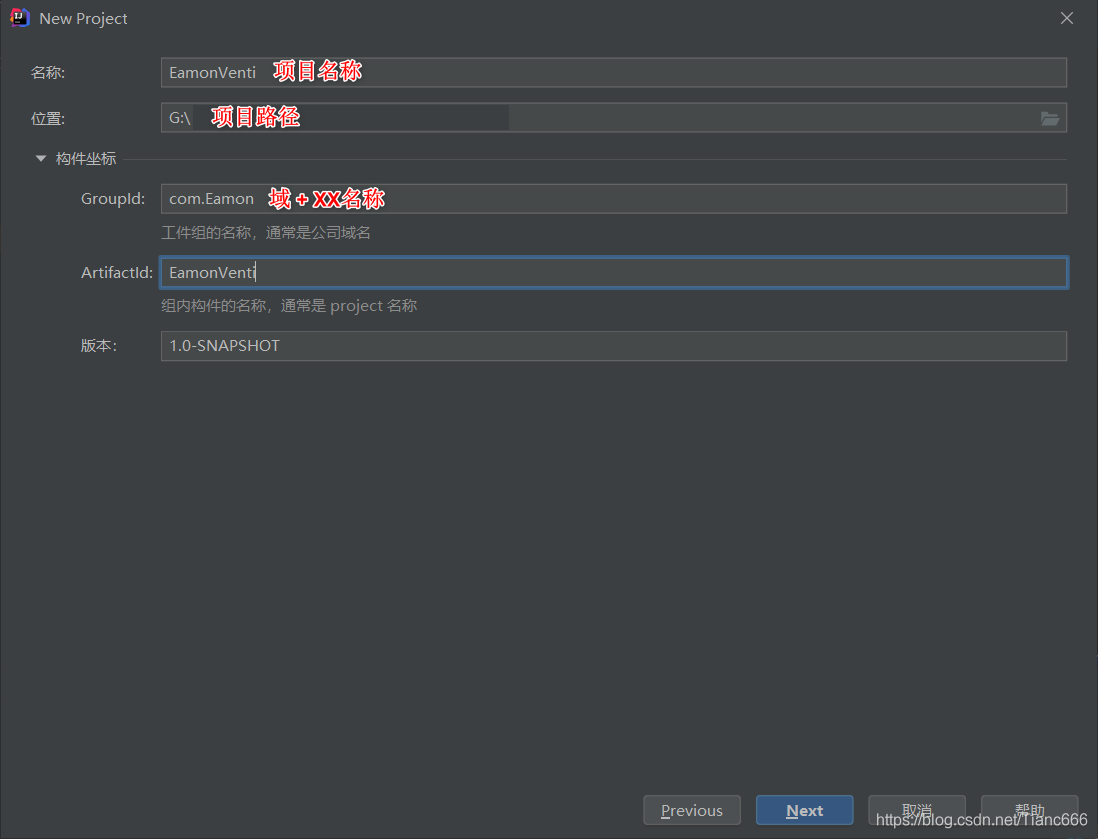The image size is (1098, 839).
Task: Click the 名称 label
Action: [48, 73]
